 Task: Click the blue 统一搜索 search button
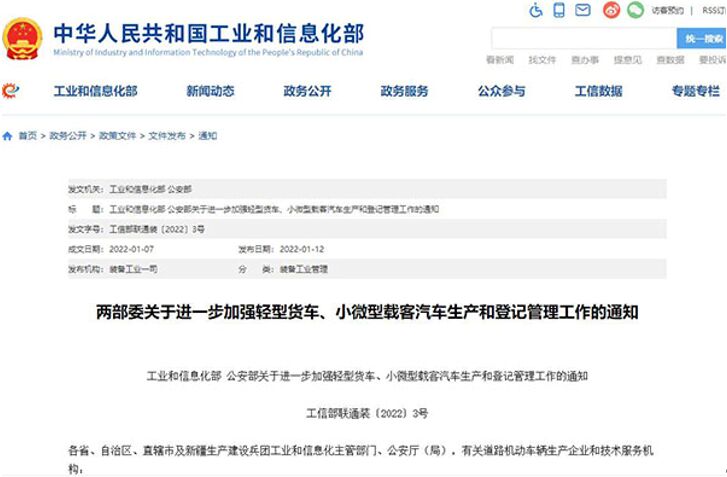coord(701,38)
